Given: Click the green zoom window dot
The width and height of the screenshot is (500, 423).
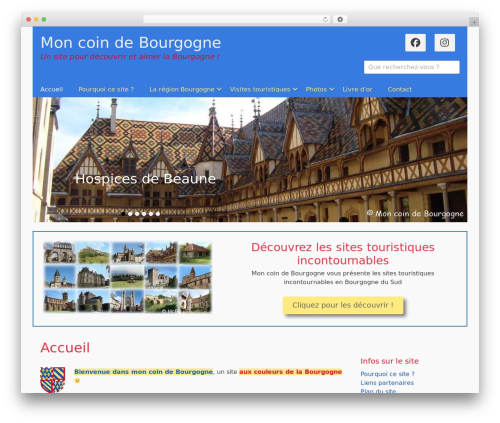Looking at the screenshot, I should 44,19.
